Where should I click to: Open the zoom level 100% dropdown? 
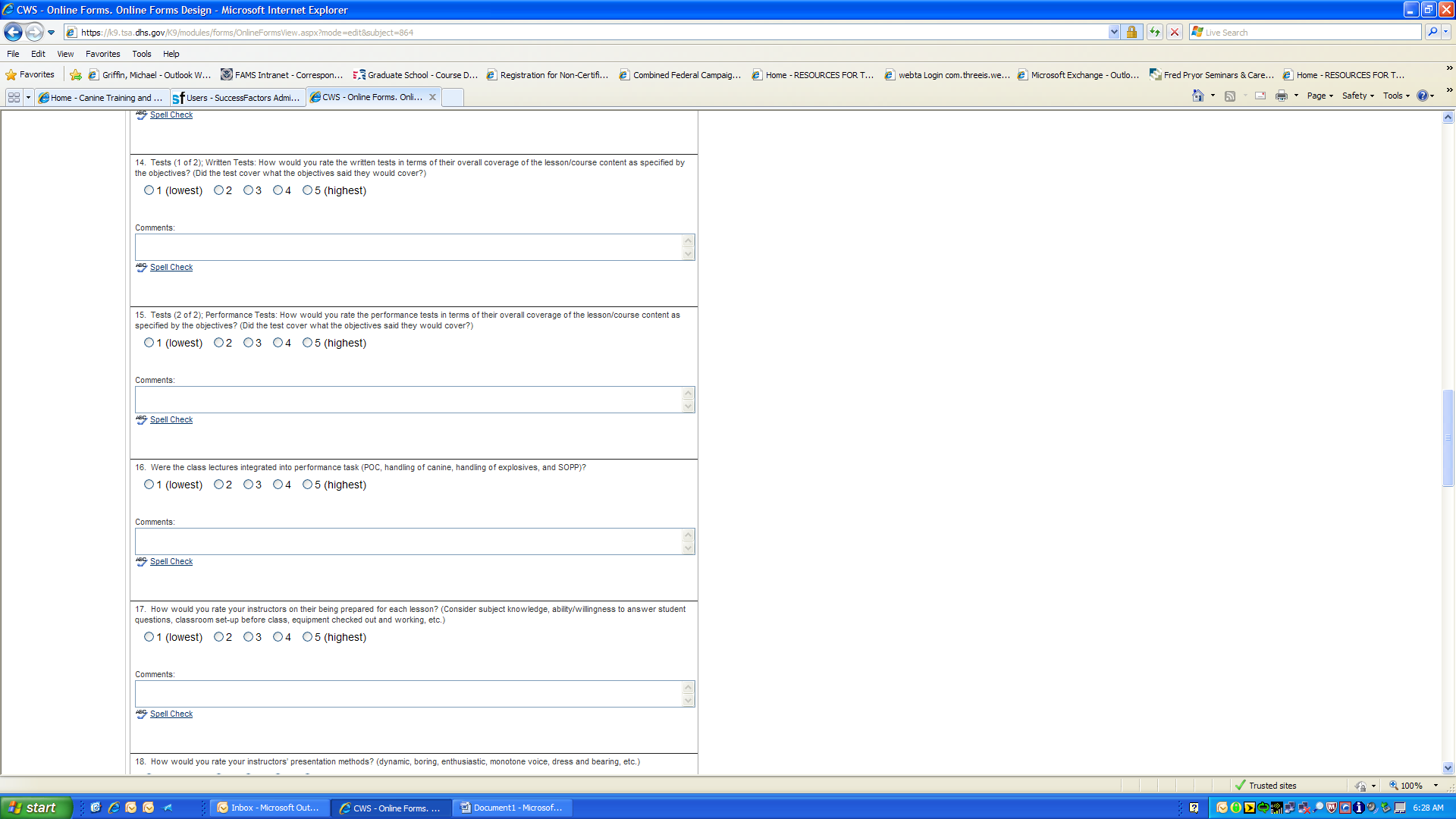point(1436,786)
